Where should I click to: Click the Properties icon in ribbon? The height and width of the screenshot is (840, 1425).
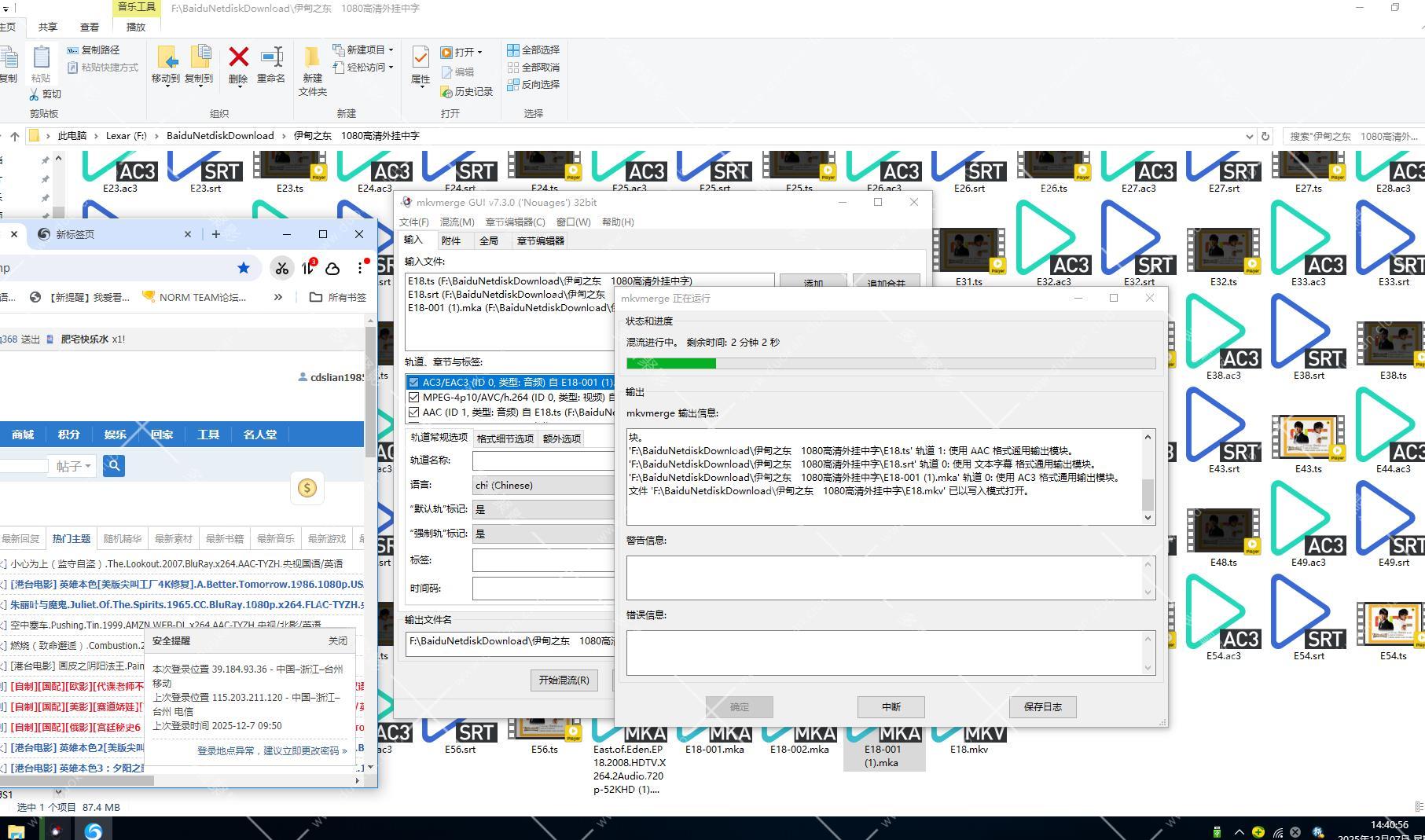[x=421, y=58]
